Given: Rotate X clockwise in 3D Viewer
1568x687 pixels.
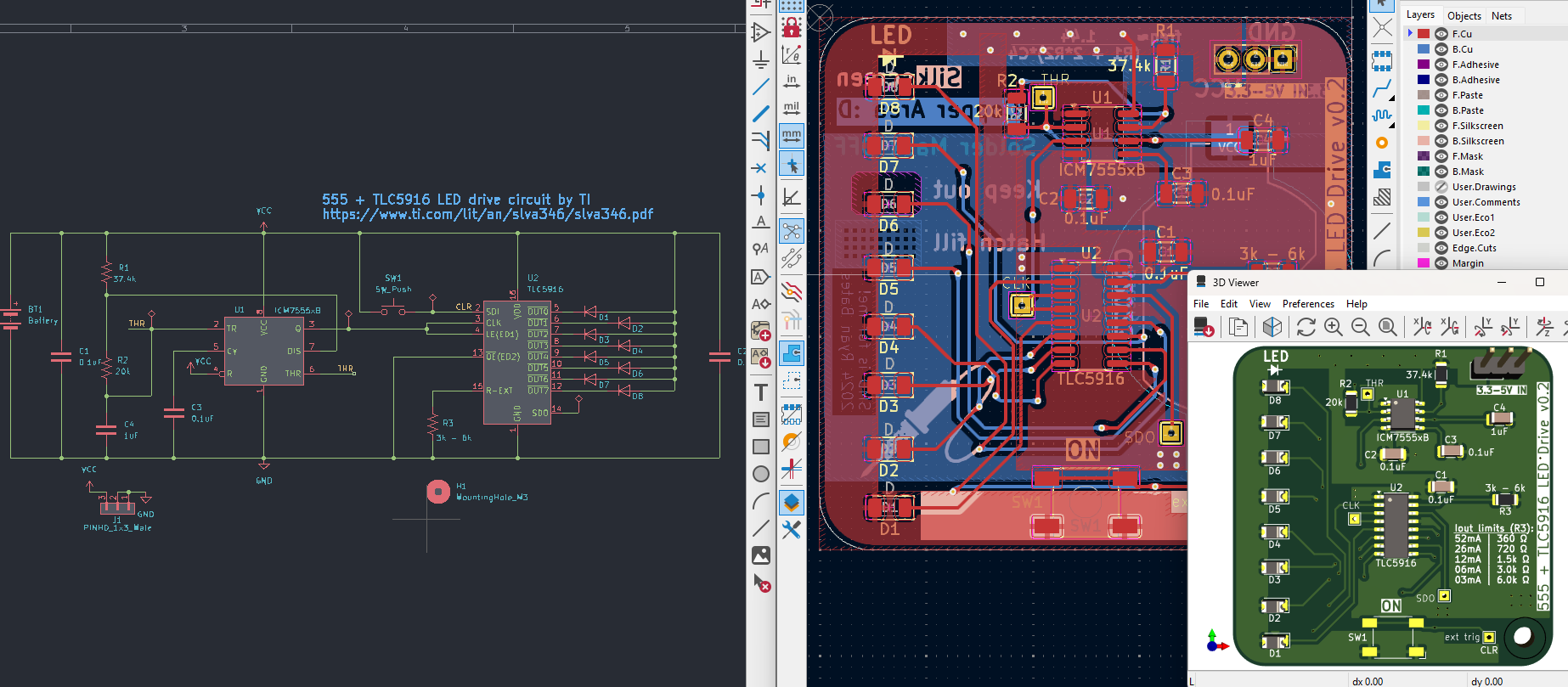Looking at the screenshot, I should [1422, 327].
